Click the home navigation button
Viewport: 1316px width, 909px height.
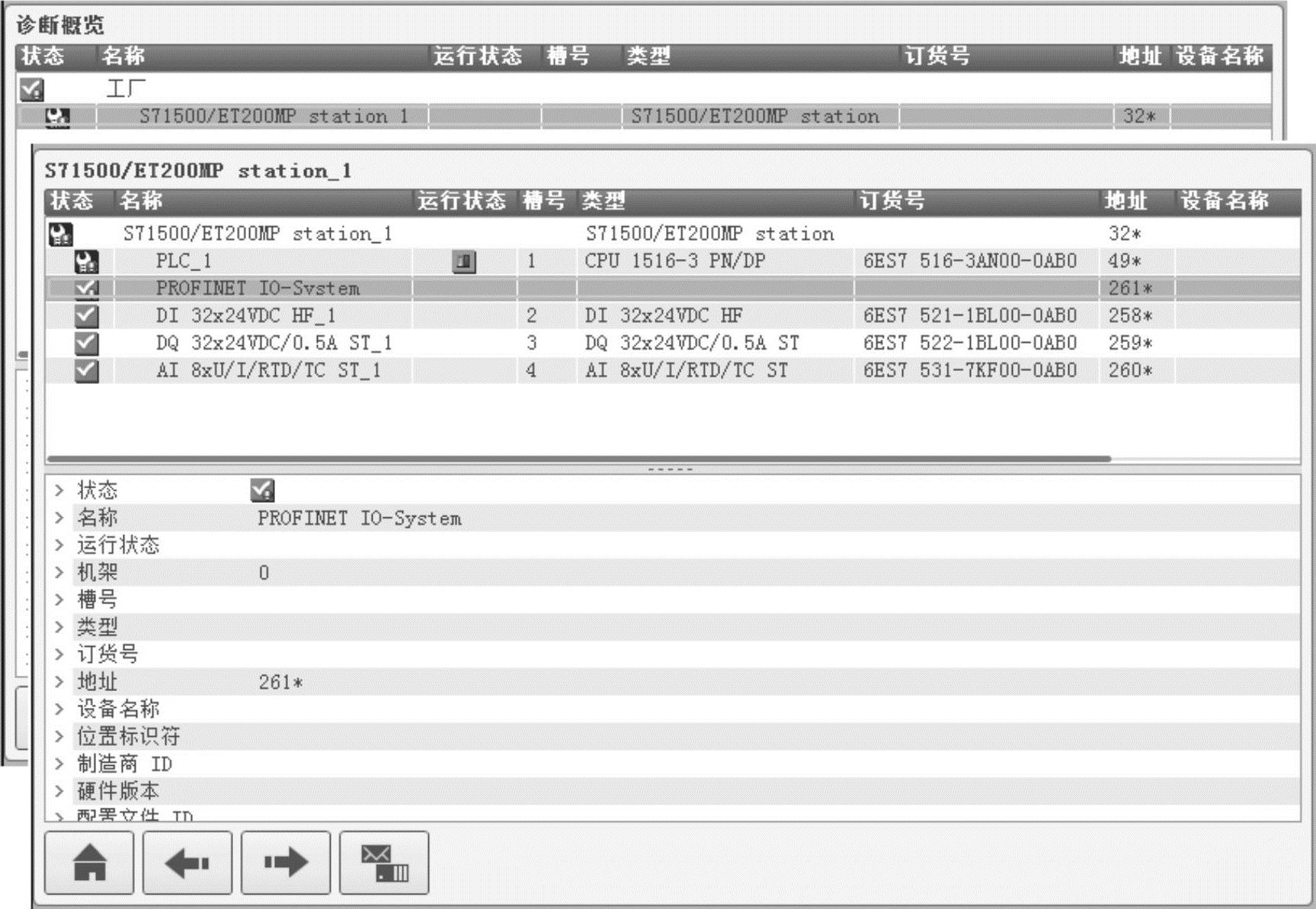(x=89, y=863)
